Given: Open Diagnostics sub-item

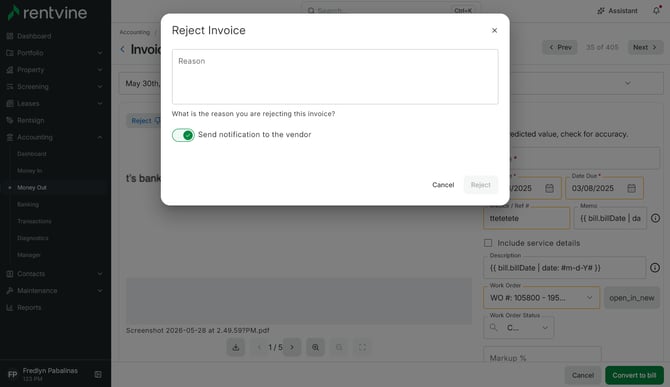Looking at the screenshot, I should click(32, 238).
